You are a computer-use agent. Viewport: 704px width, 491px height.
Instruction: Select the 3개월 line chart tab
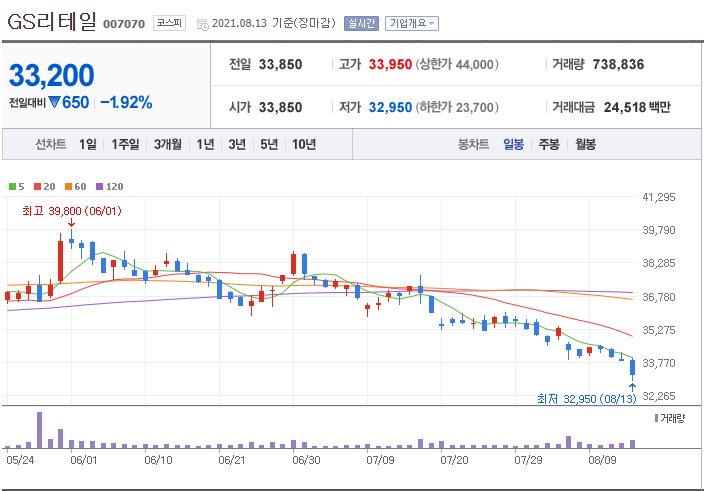click(x=168, y=144)
